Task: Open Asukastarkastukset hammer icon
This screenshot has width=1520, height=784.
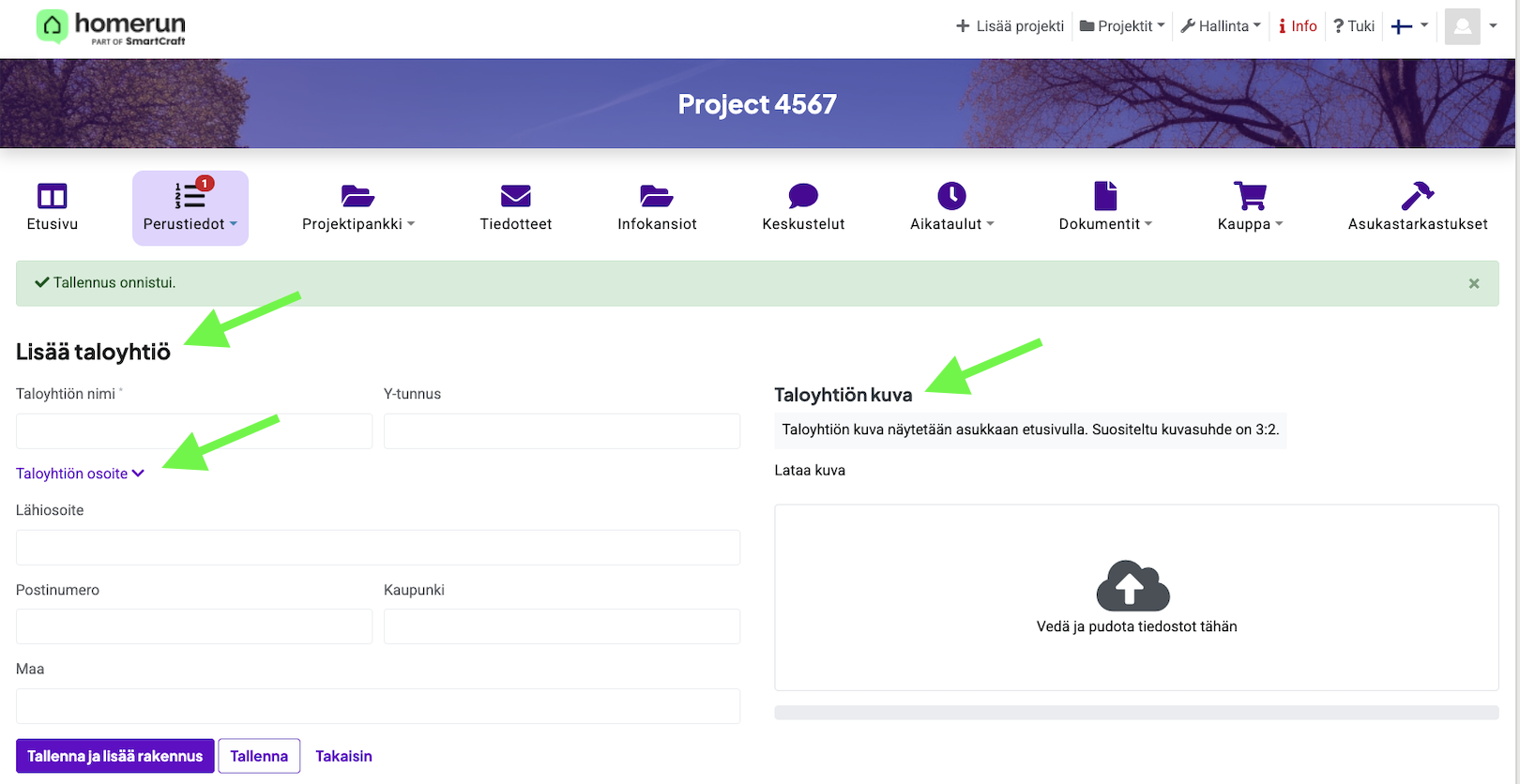Action: point(1417,197)
